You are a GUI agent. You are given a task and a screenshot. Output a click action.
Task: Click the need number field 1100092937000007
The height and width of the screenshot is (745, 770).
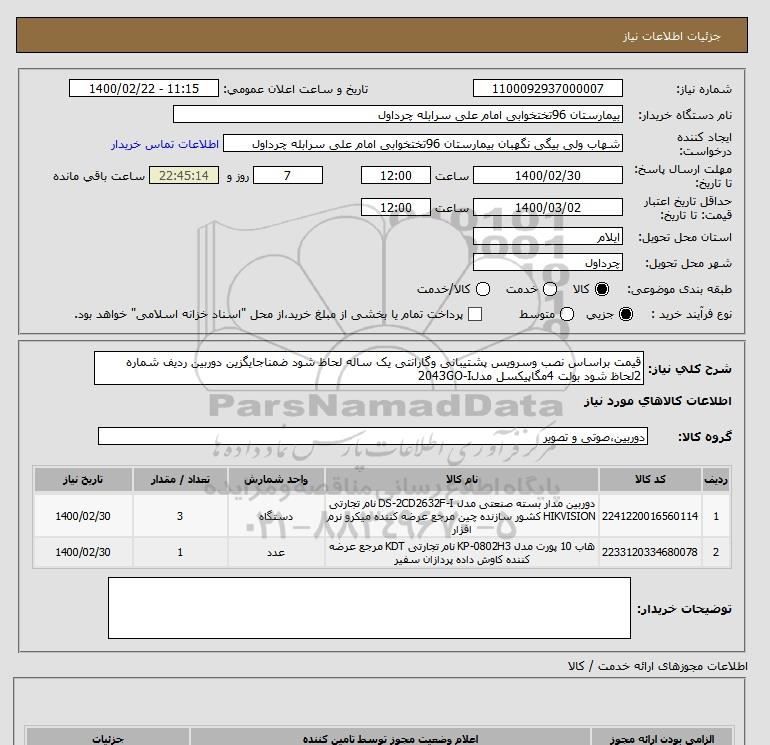tap(548, 89)
